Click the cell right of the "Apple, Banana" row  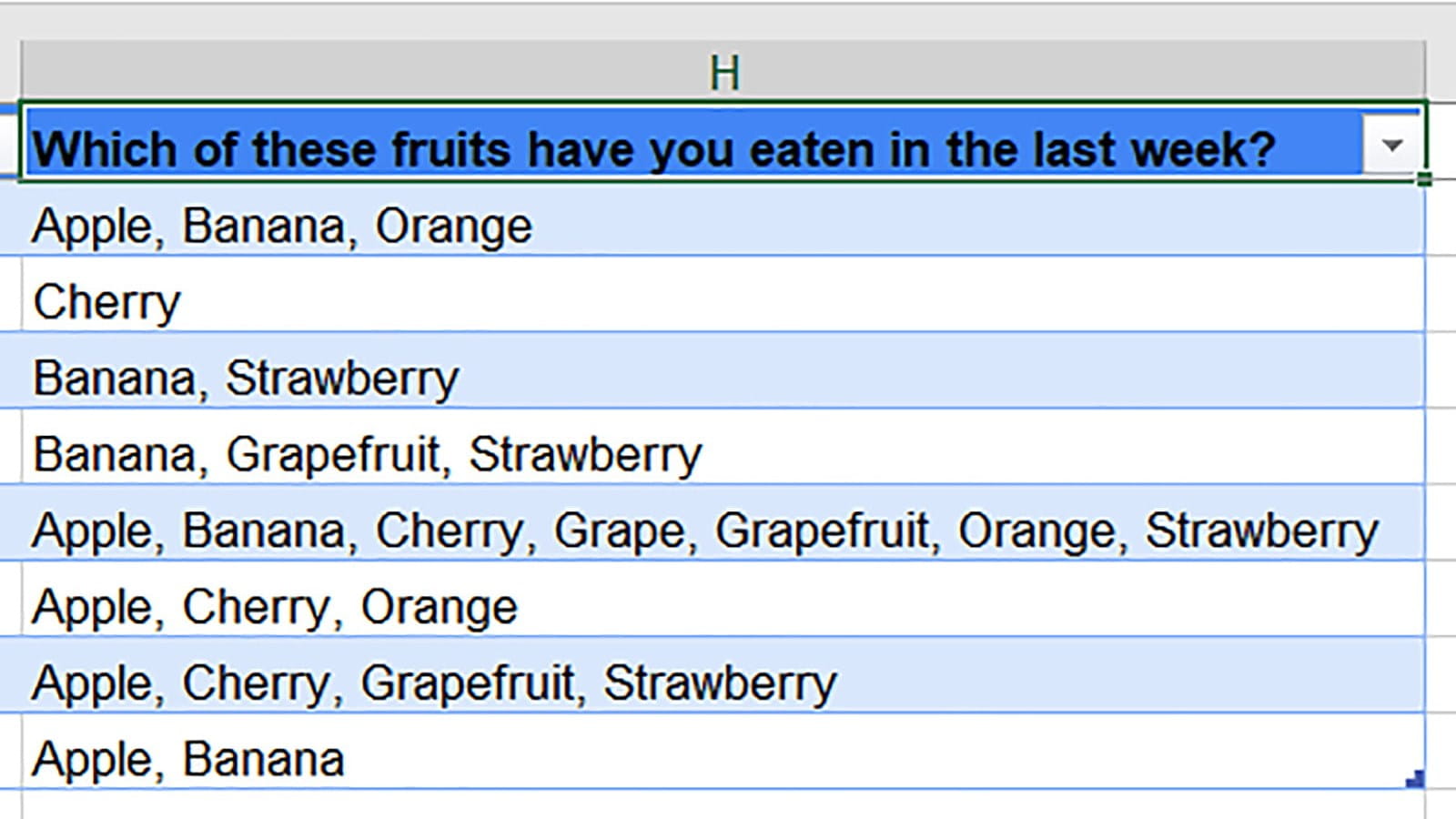[1441, 759]
